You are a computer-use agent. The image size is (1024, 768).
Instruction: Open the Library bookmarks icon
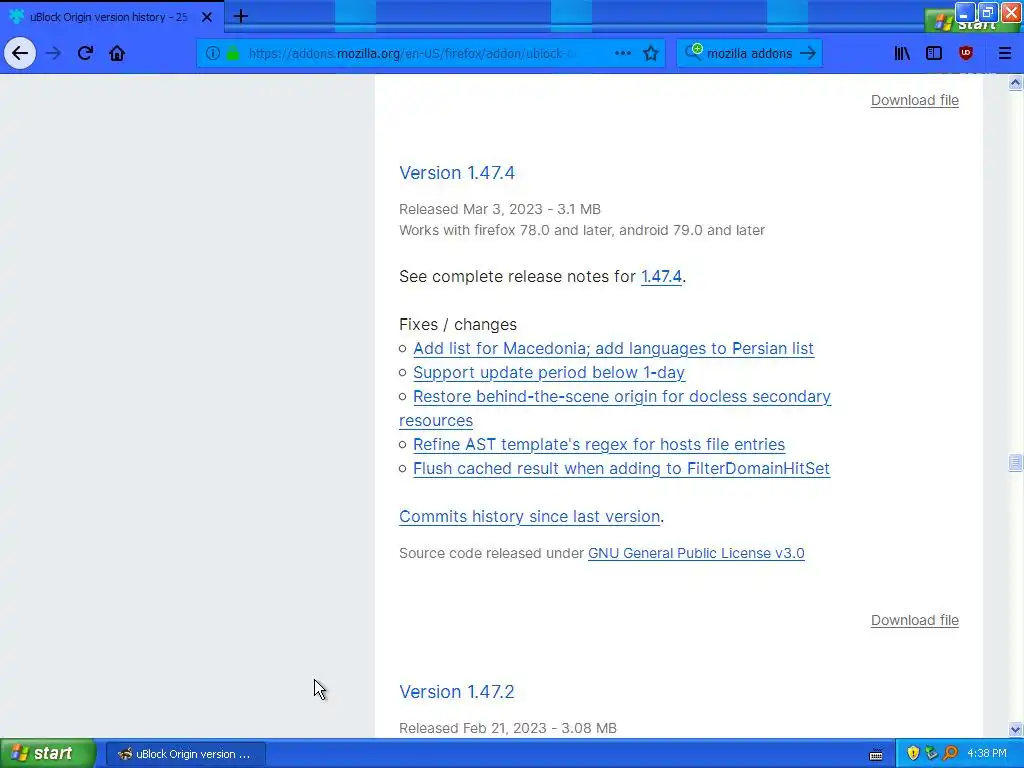902,53
